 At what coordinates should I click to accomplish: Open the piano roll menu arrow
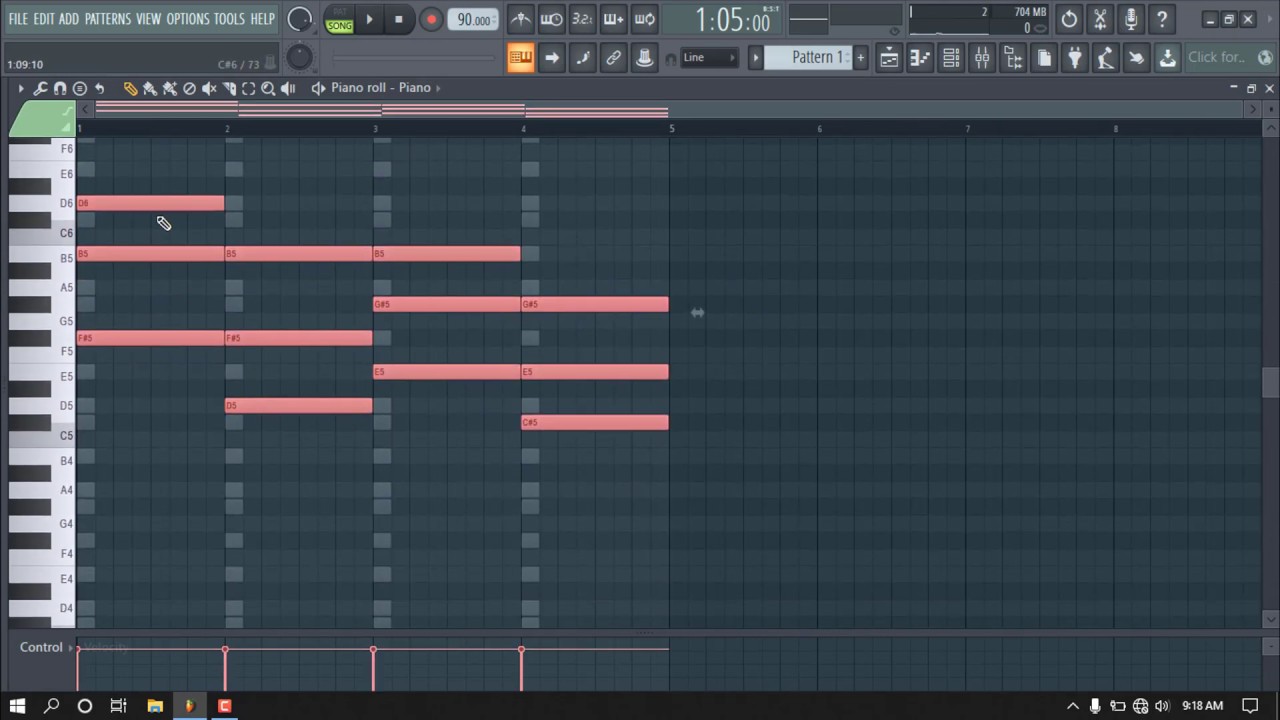point(20,88)
